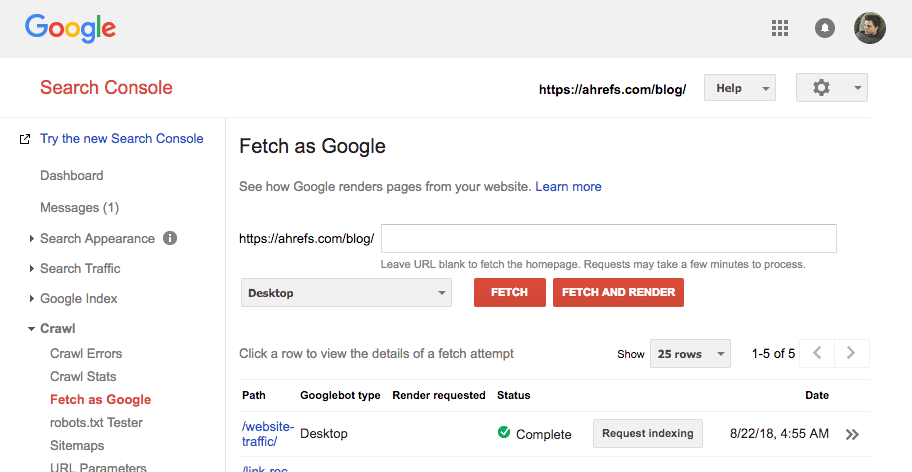912x472 pixels.
Task: Click the notifications bell icon
Action: pos(825,28)
